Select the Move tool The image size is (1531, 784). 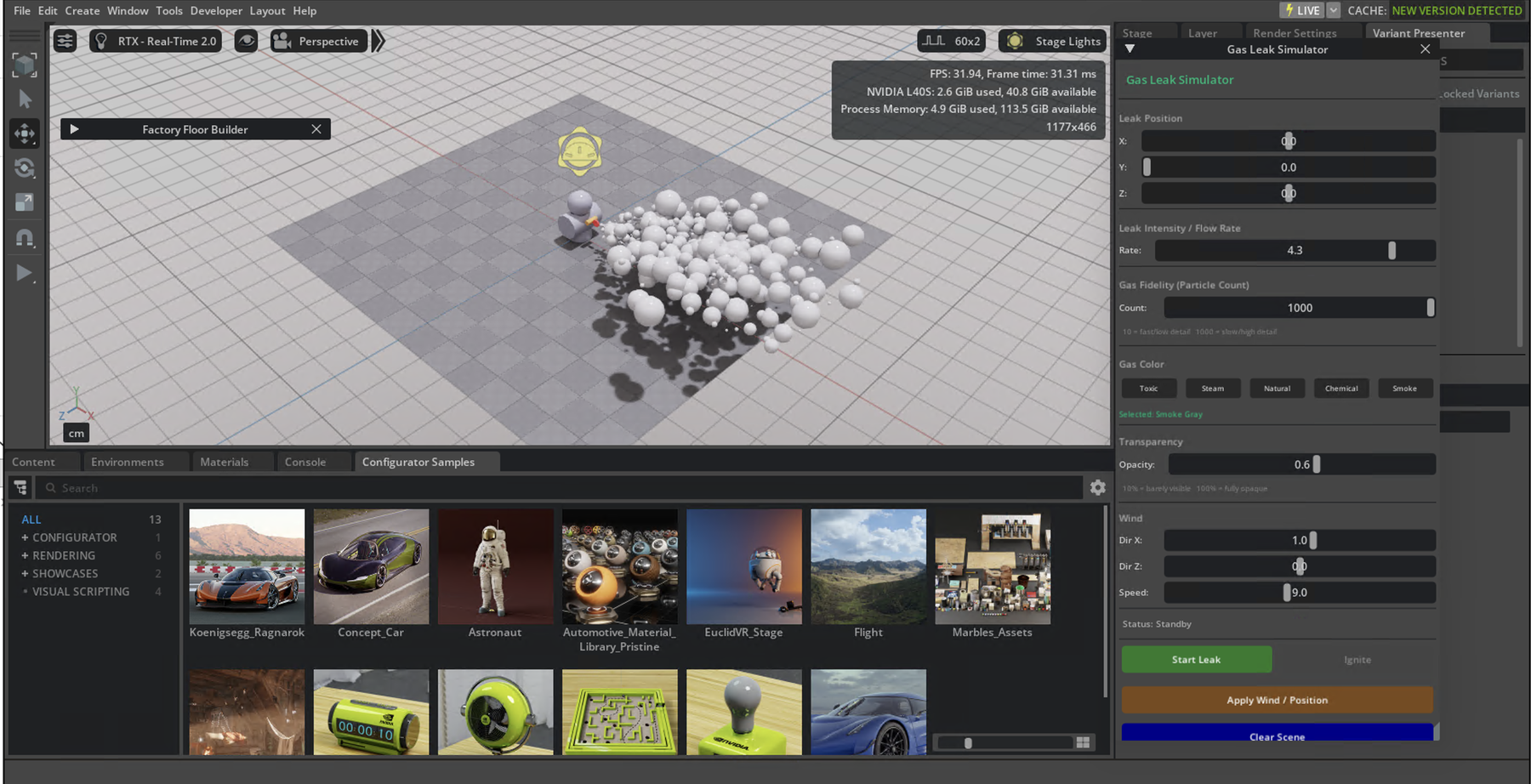(x=25, y=134)
